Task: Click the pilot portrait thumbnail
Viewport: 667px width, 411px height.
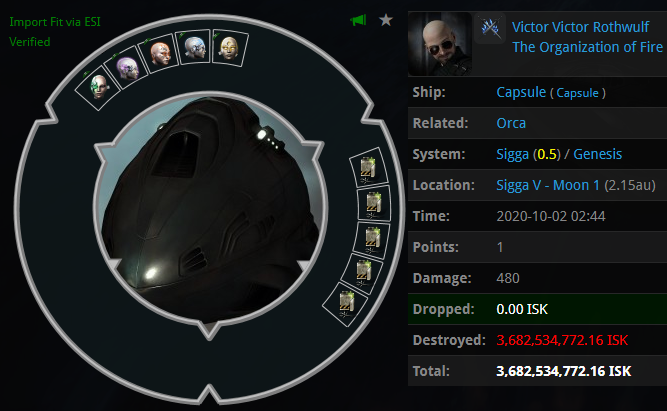Action: coord(440,44)
